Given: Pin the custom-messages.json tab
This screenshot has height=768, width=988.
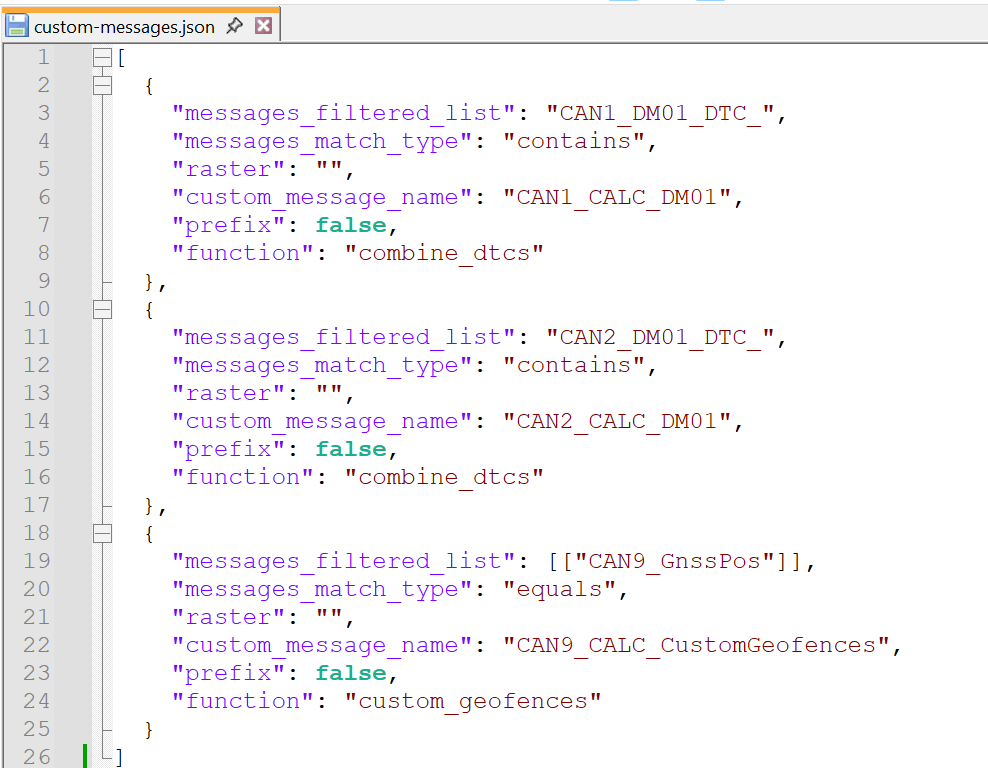Looking at the screenshot, I should [x=234, y=26].
